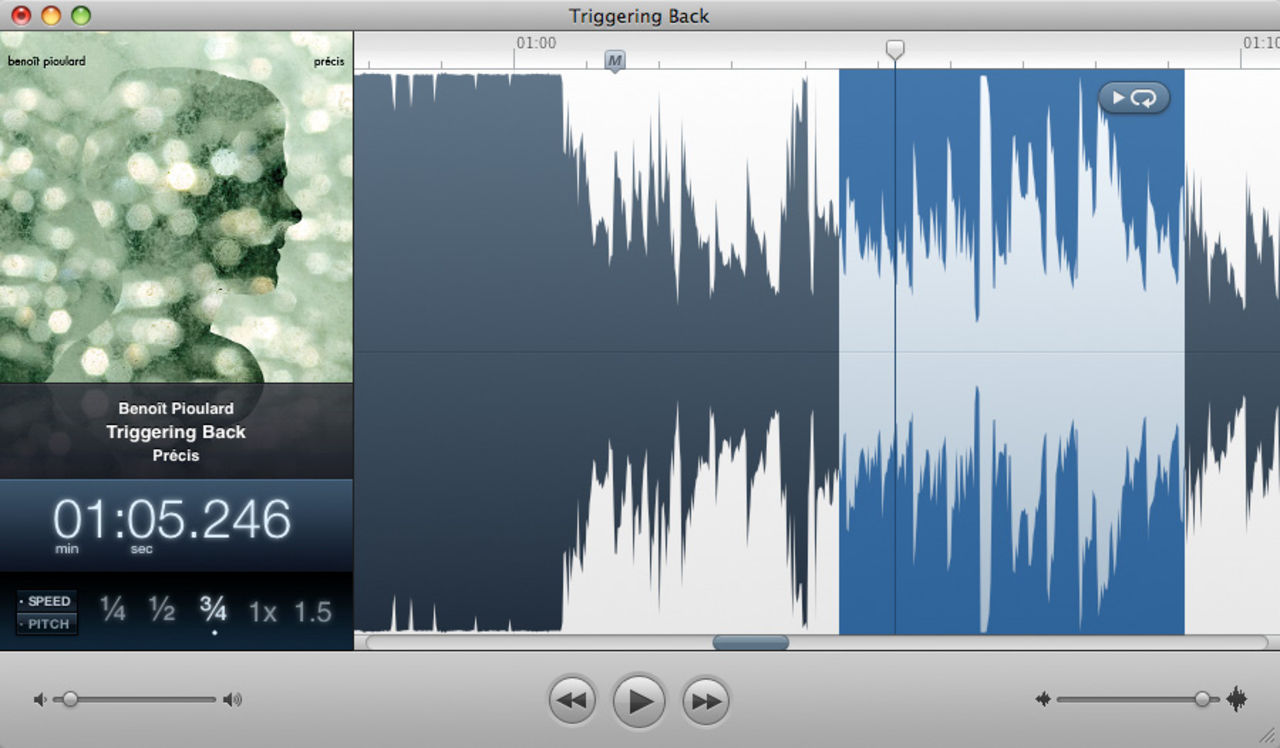This screenshot has width=1280, height=748.
Task: Click the Rewind button
Action: pyautogui.click(x=572, y=701)
